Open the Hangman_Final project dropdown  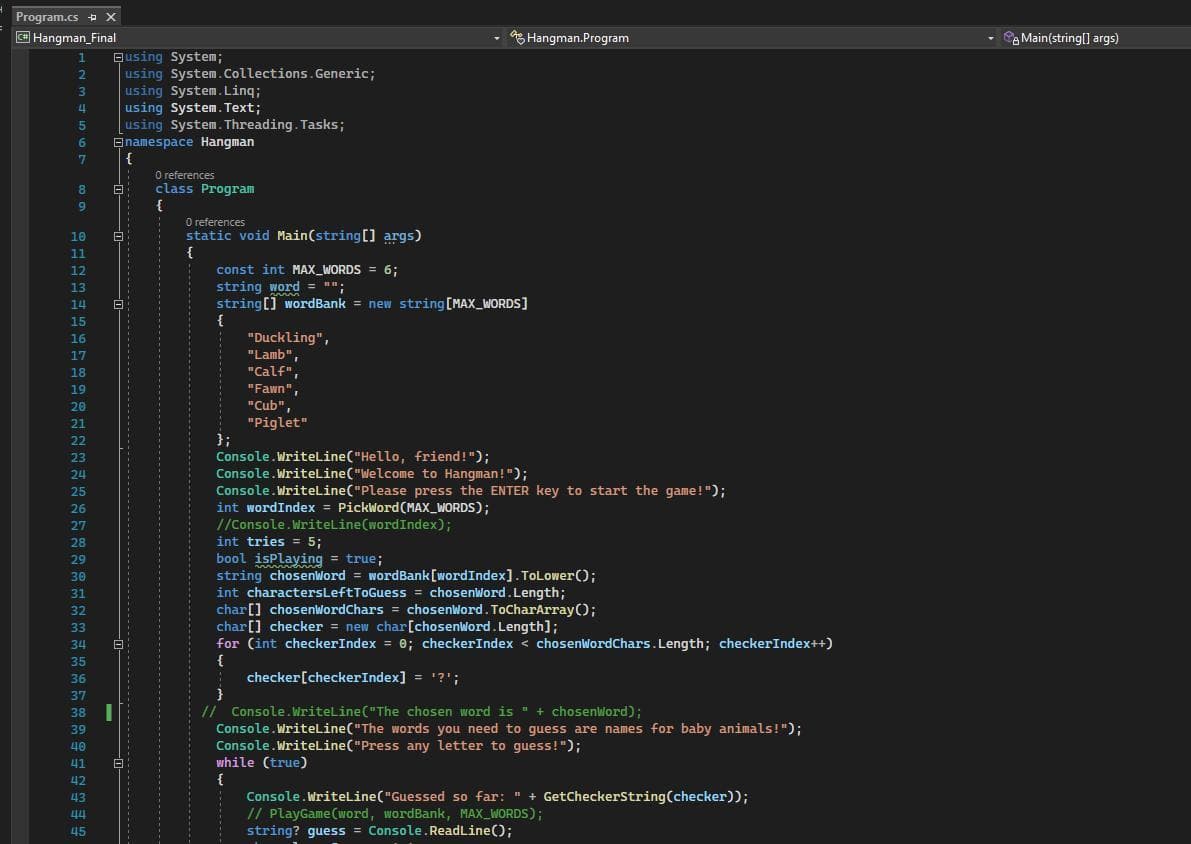coord(497,38)
